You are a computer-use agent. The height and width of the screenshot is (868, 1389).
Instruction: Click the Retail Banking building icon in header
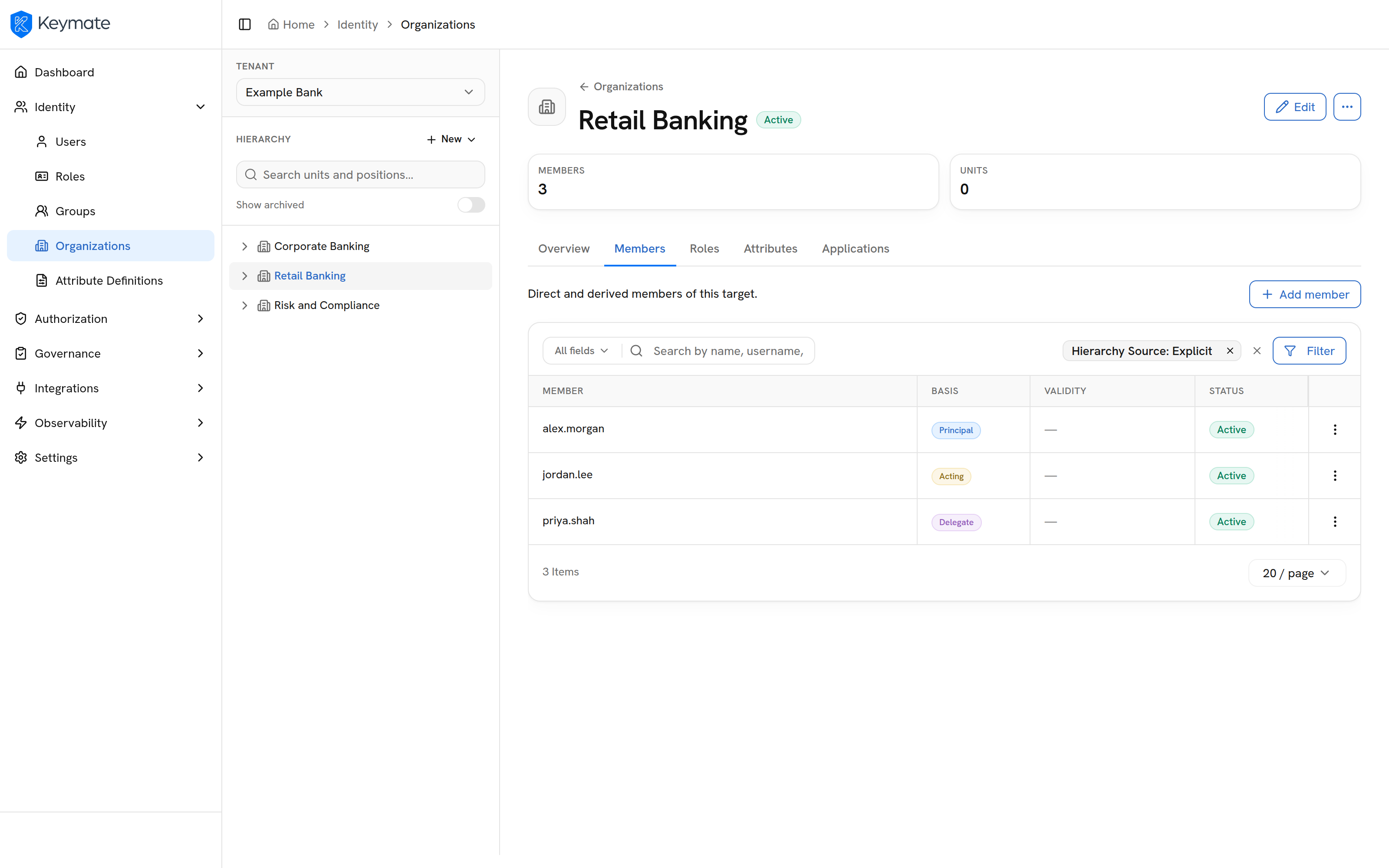pos(546,107)
